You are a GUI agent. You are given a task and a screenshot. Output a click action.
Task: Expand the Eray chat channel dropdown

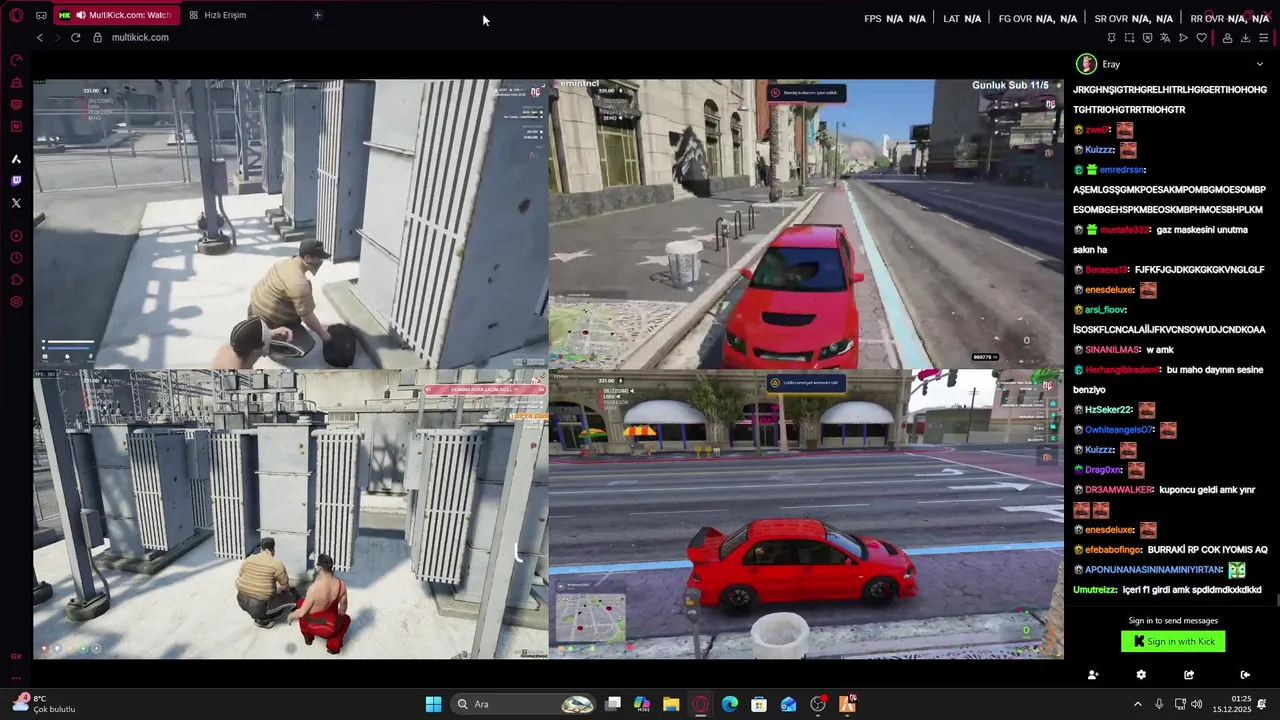pyautogui.click(x=1259, y=64)
